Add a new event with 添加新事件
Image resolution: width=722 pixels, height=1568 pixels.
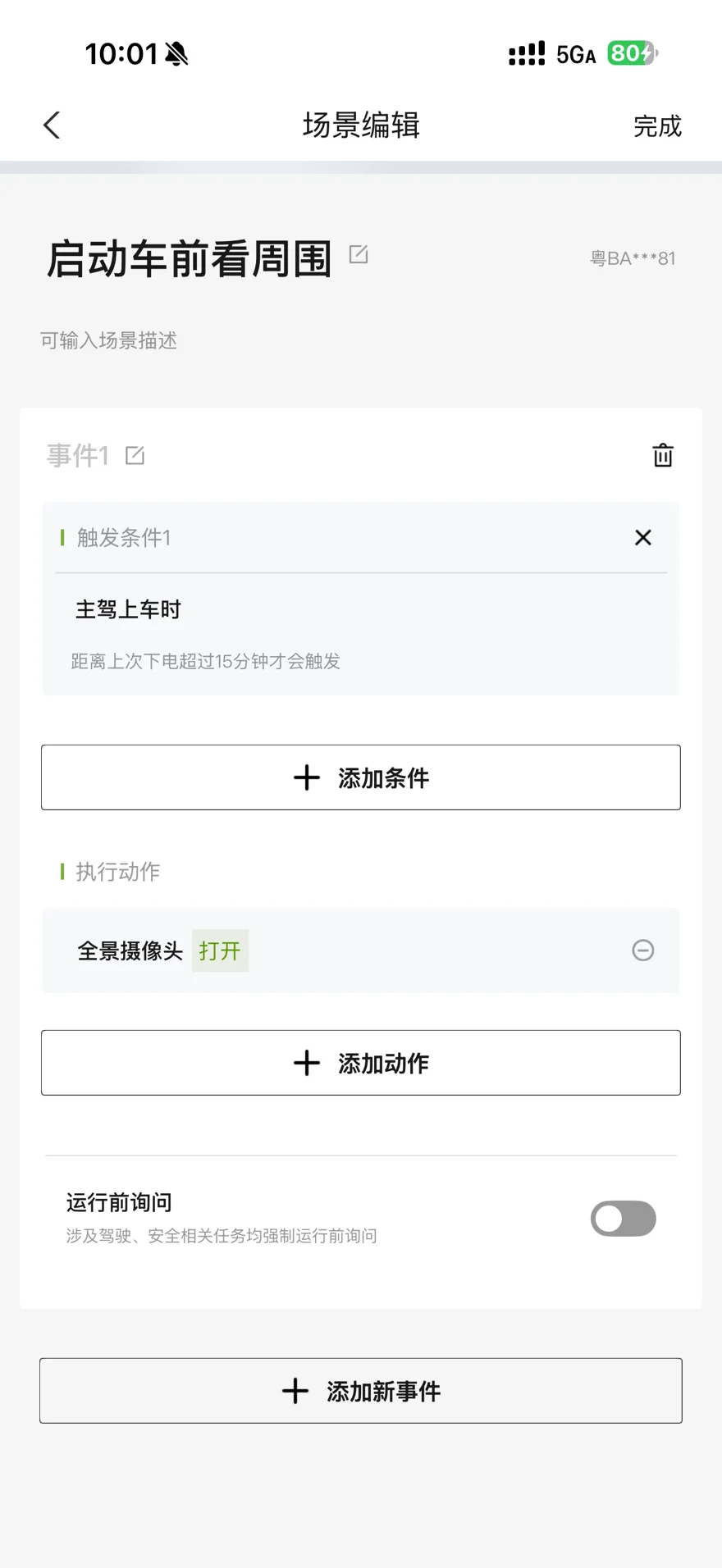361,1391
